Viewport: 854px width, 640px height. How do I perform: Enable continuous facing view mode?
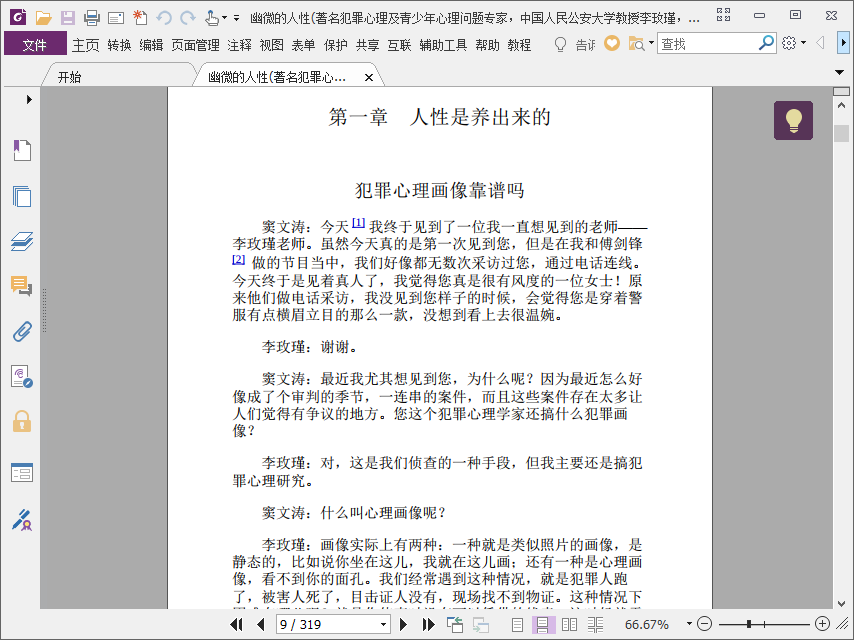(595, 625)
